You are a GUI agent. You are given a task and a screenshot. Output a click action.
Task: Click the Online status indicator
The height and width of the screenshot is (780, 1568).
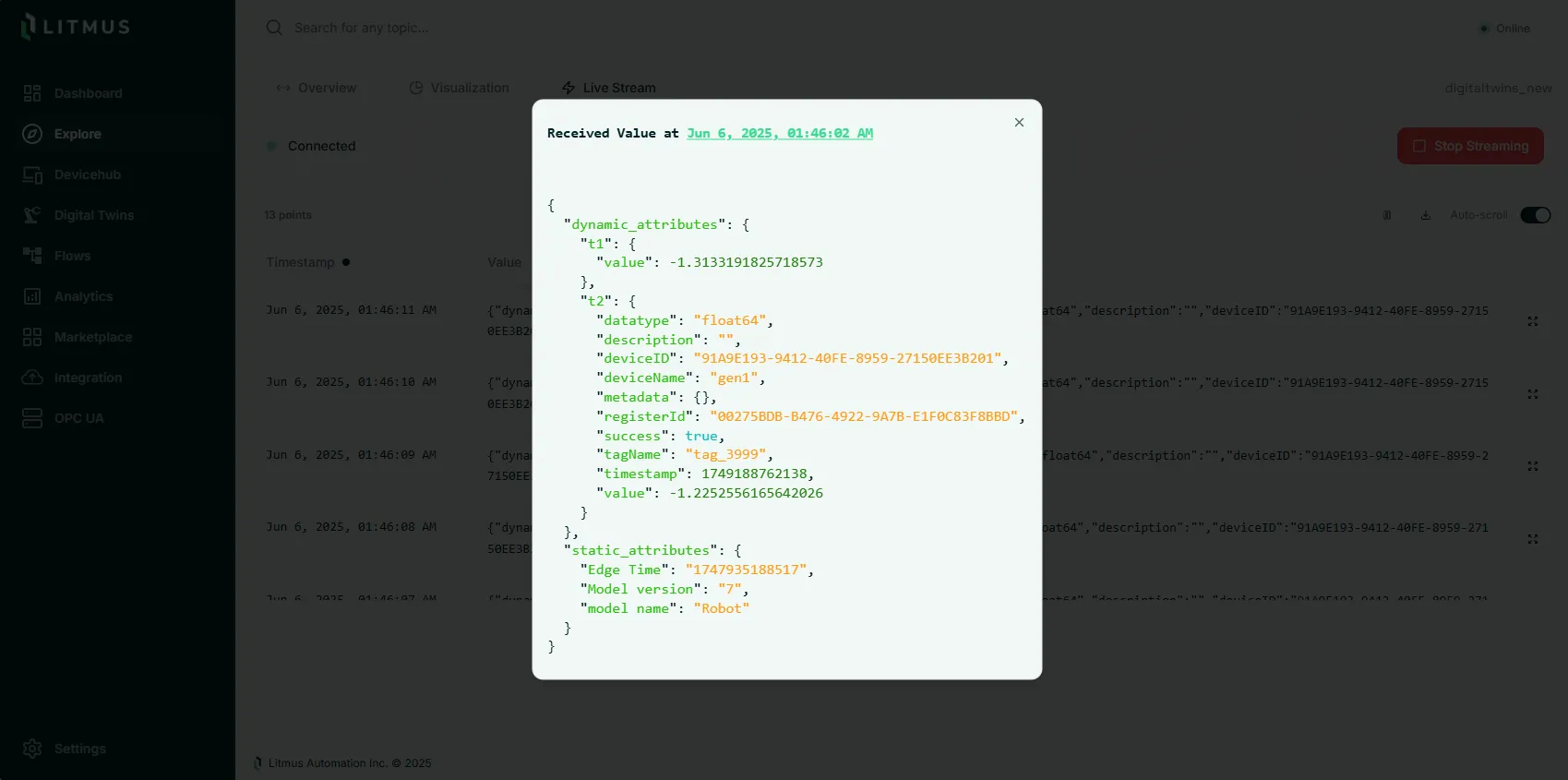point(1504,29)
